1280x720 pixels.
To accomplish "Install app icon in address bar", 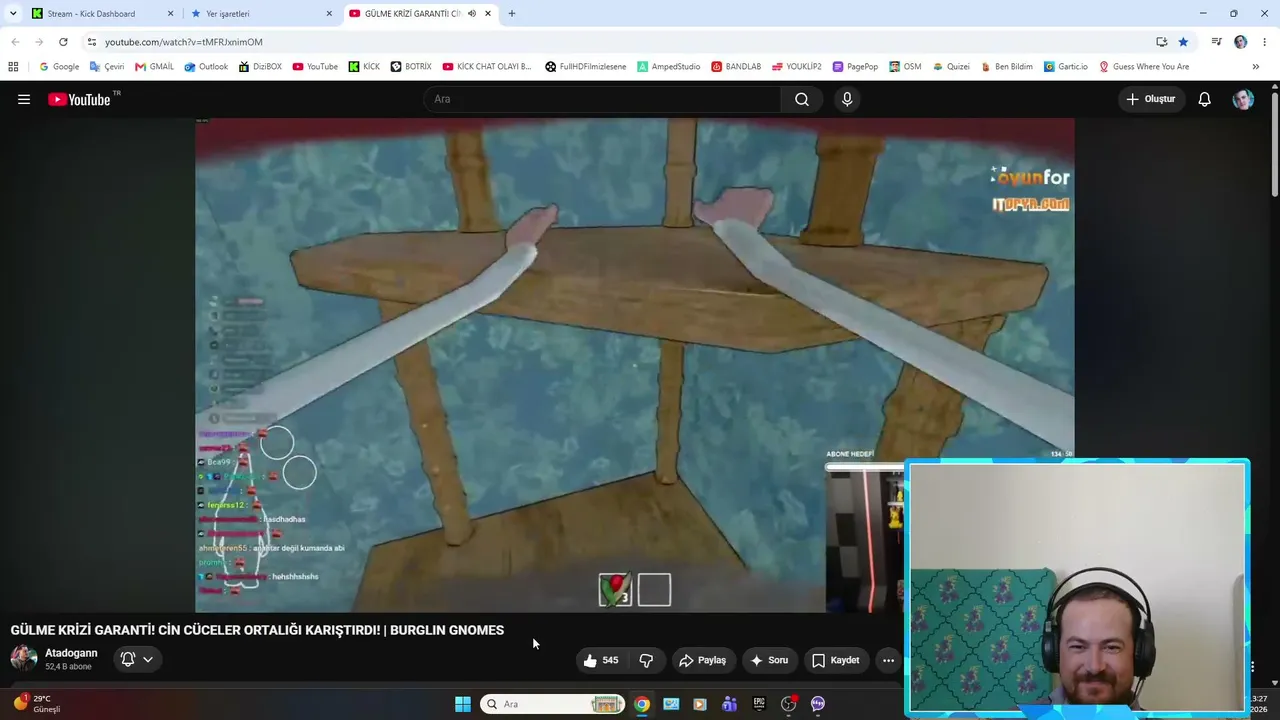I will pyautogui.click(x=1161, y=42).
